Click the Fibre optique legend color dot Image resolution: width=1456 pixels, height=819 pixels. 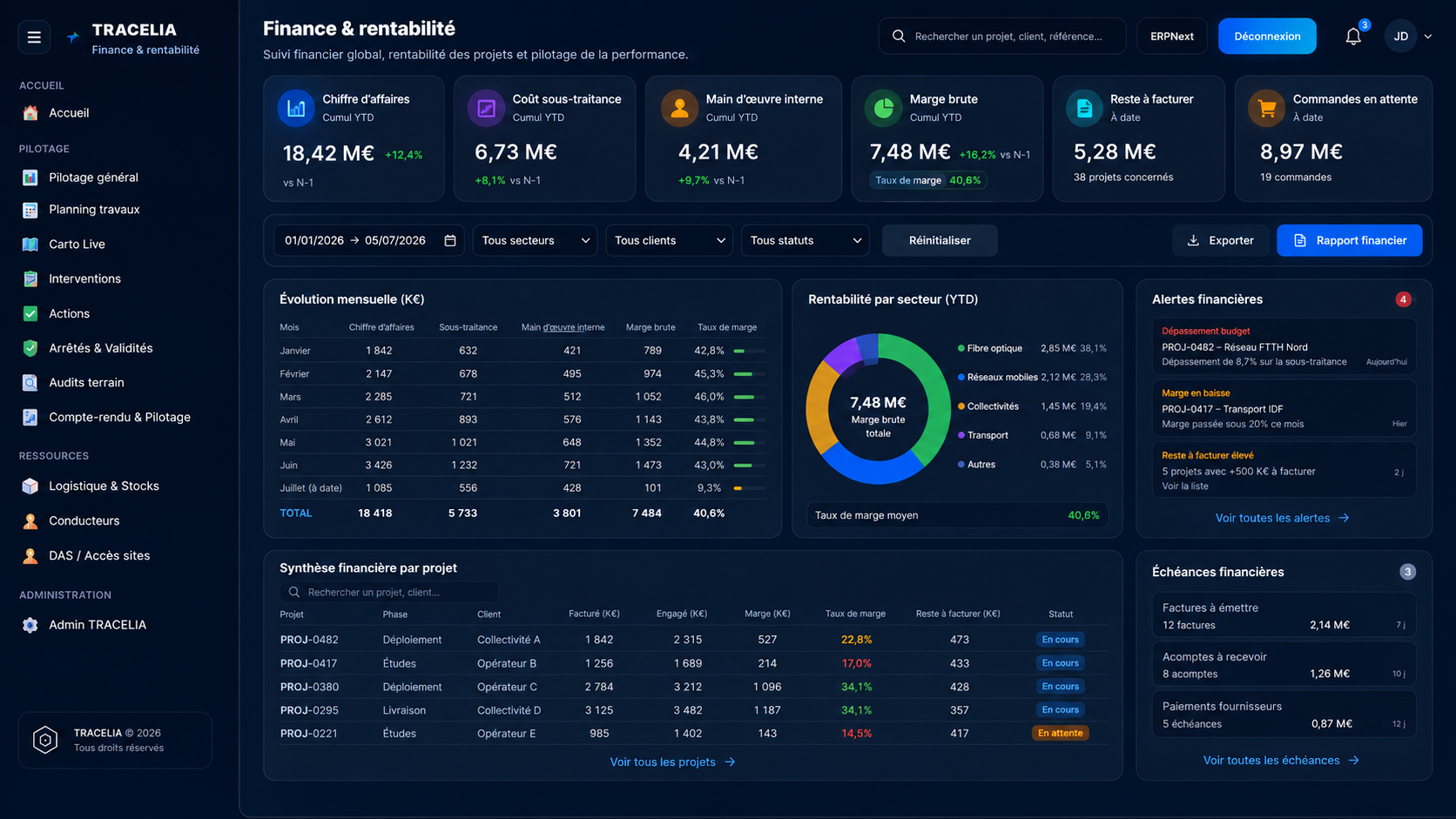pos(961,348)
